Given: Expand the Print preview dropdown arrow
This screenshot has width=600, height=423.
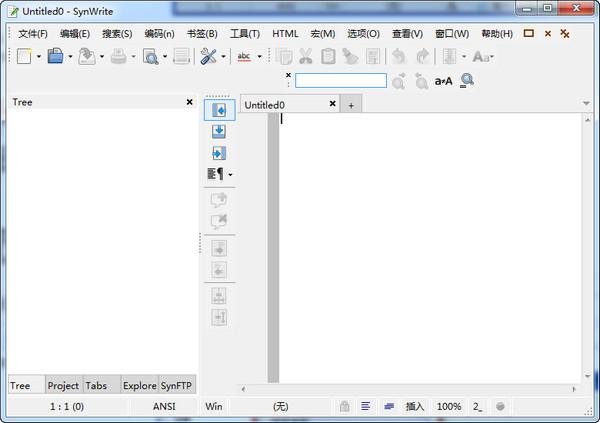Looking at the screenshot, I should 165,57.
